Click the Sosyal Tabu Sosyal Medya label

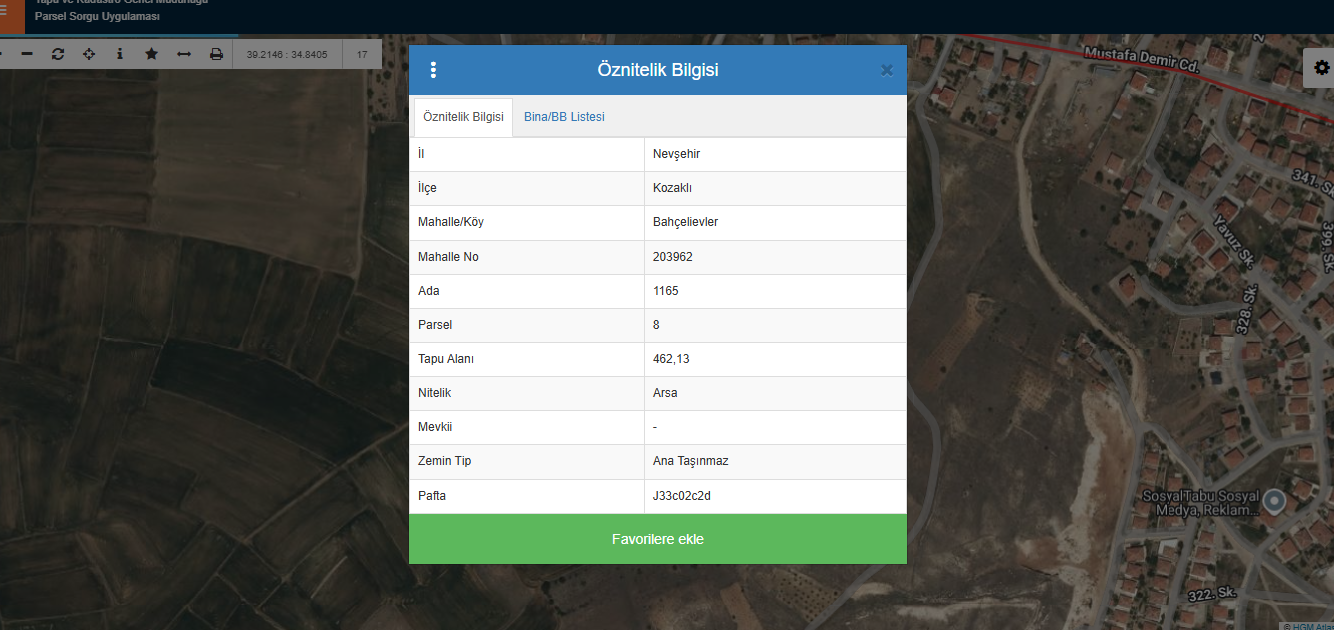[x=1200, y=503]
